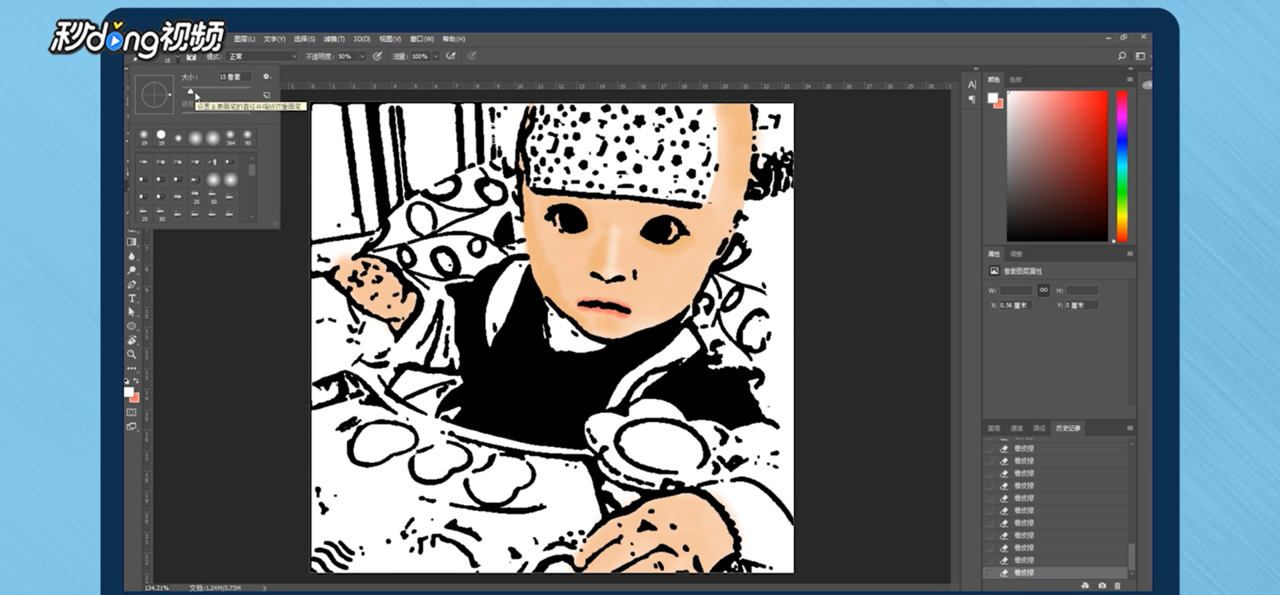Open the brush picker gear settings menu

click(x=267, y=77)
